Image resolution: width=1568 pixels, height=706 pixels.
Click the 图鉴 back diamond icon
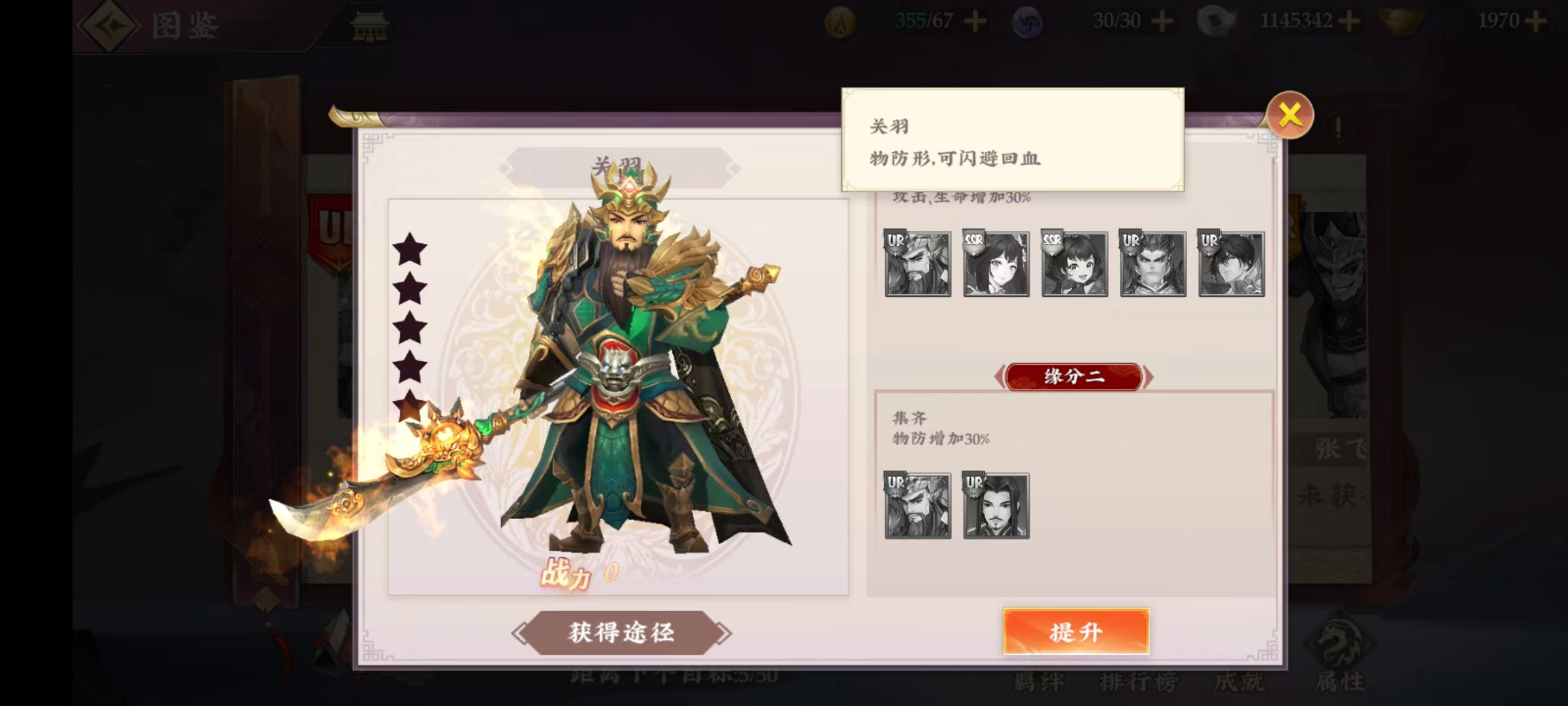[x=108, y=25]
